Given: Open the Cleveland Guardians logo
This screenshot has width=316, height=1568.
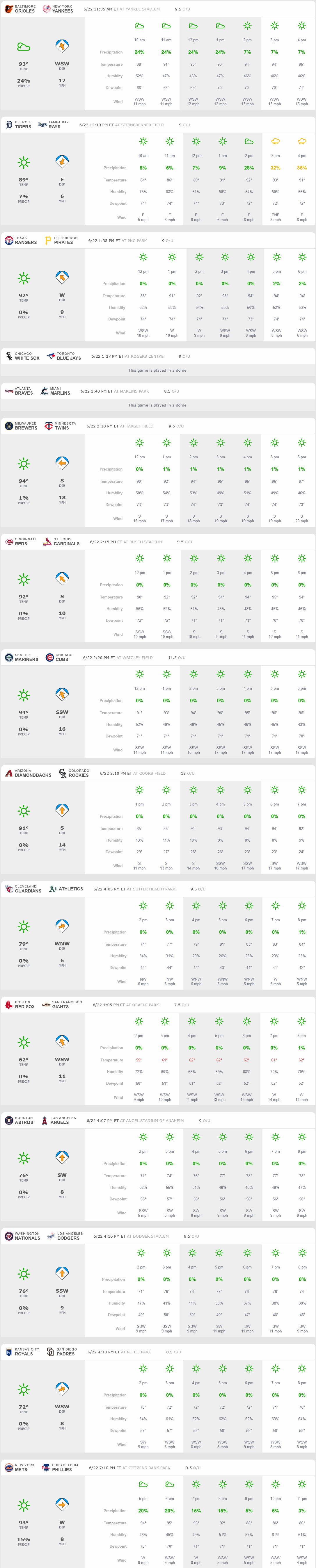Looking at the screenshot, I should (8, 889).
